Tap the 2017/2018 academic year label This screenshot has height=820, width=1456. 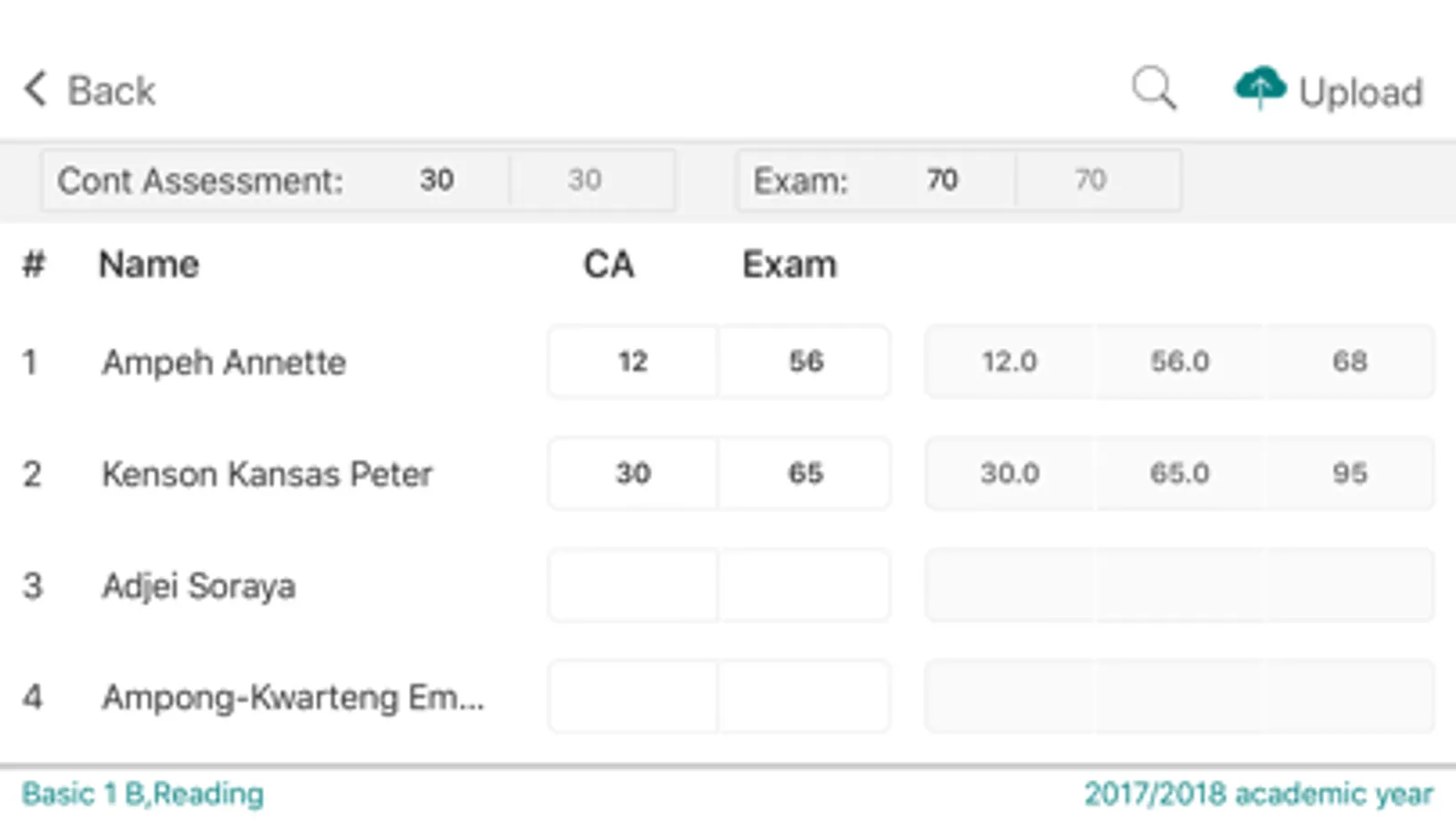pyautogui.click(x=1258, y=794)
